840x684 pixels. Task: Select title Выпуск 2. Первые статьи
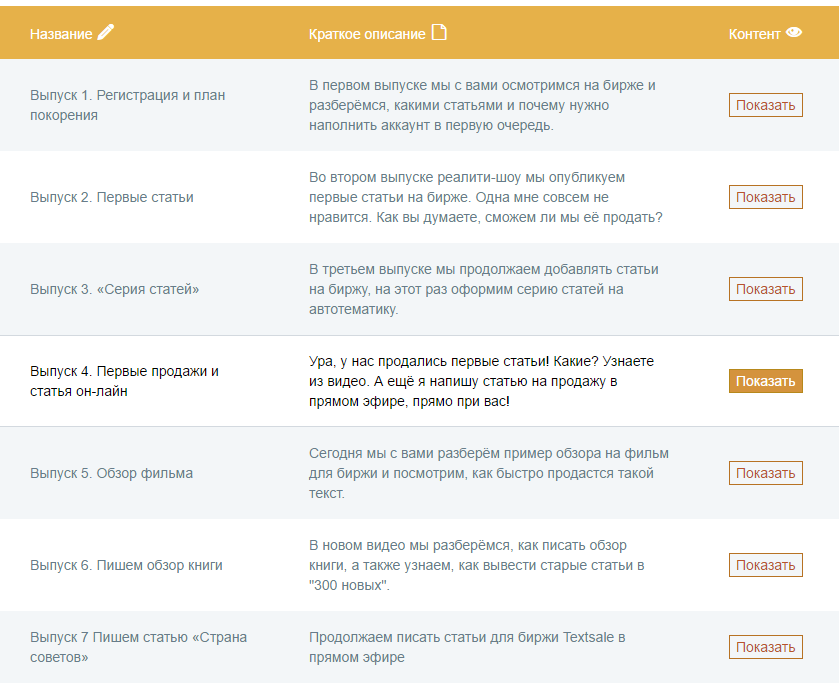point(111,197)
